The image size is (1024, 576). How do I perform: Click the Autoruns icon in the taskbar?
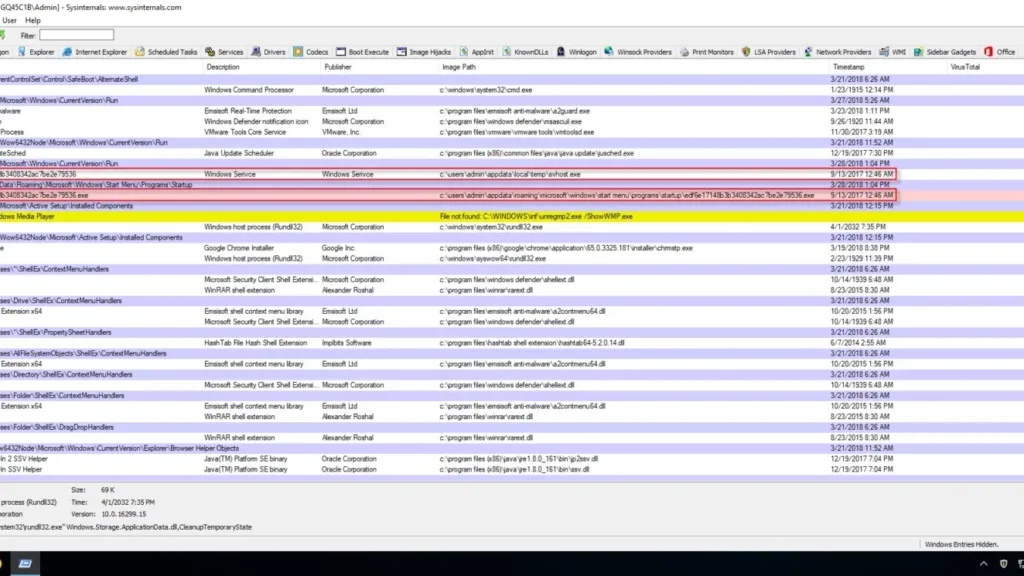(25, 564)
